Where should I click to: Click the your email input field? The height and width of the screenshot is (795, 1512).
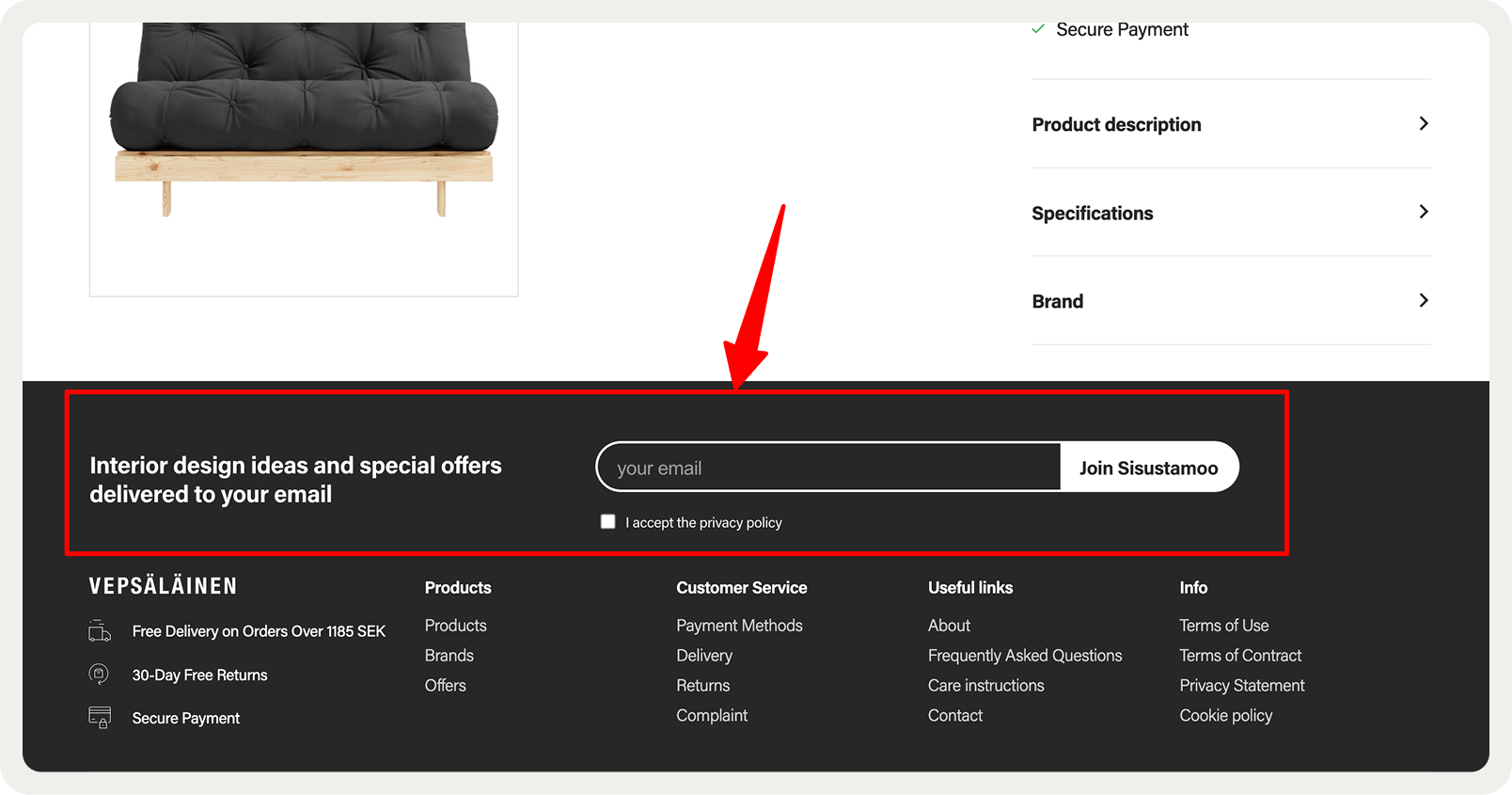click(x=829, y=468)
